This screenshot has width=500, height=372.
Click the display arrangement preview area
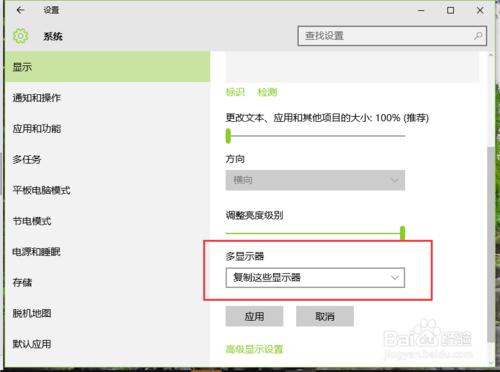coord(352,67)
